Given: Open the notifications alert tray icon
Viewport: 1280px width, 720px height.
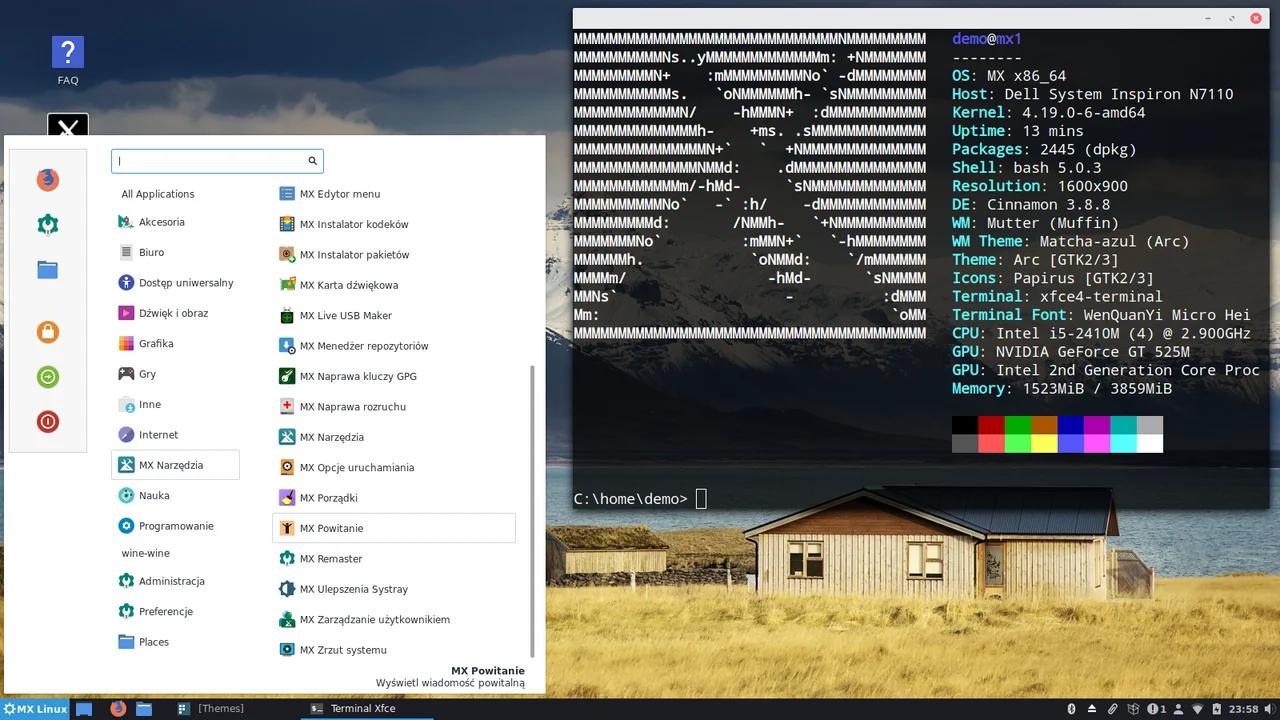Looking at the screenshot, I should pos(1156,709).
